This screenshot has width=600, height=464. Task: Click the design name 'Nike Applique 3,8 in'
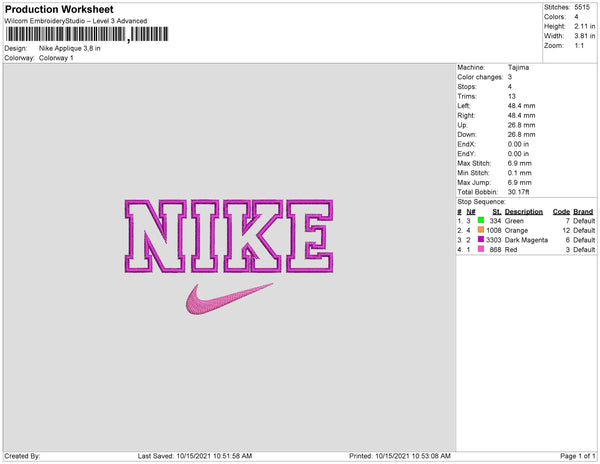click(70, 49)
